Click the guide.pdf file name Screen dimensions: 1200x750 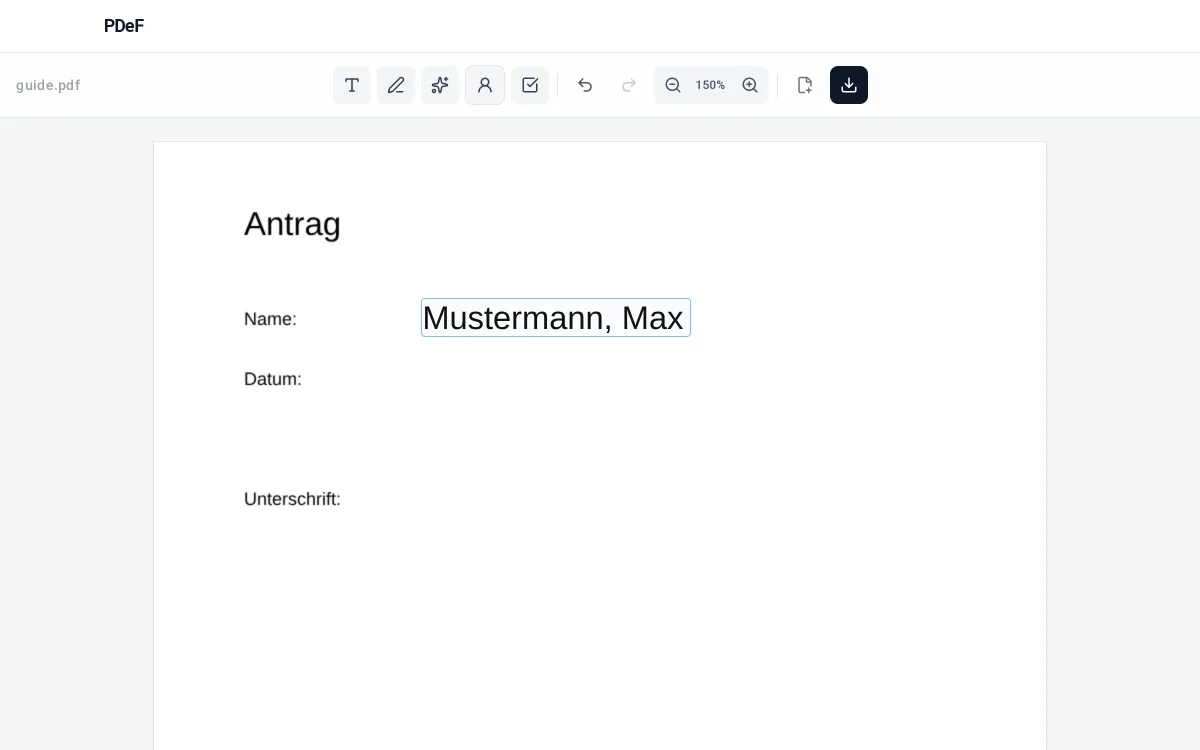[x=48, y=85]
